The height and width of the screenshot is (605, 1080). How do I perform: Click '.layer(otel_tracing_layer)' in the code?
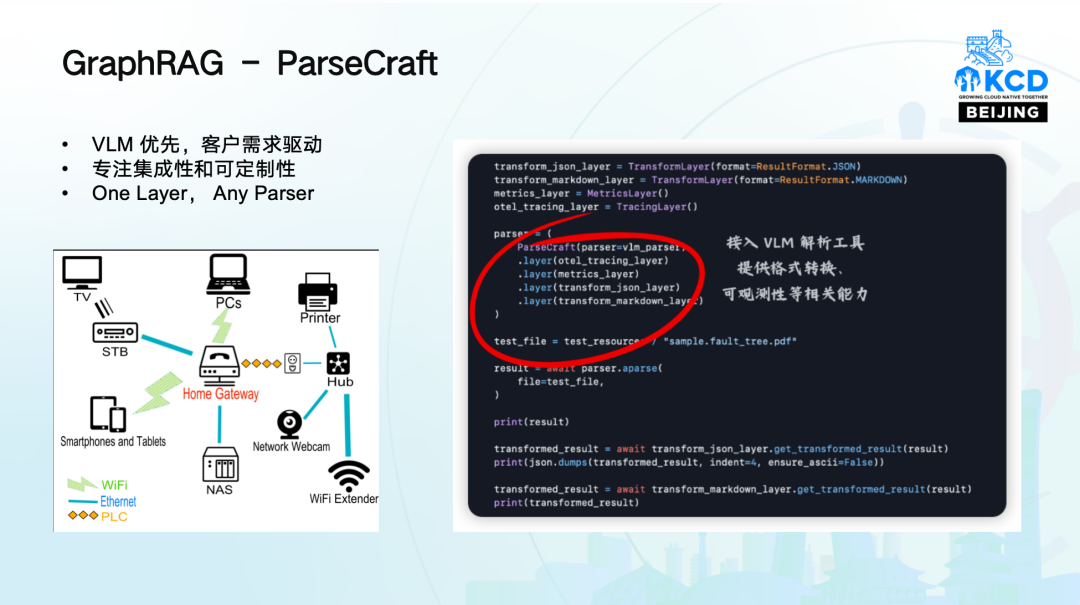593,260
